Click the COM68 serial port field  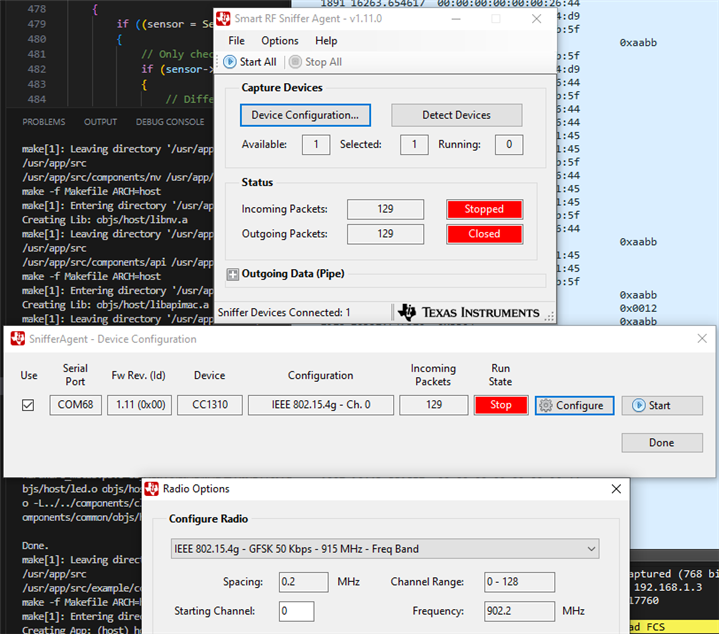point(75,405)
